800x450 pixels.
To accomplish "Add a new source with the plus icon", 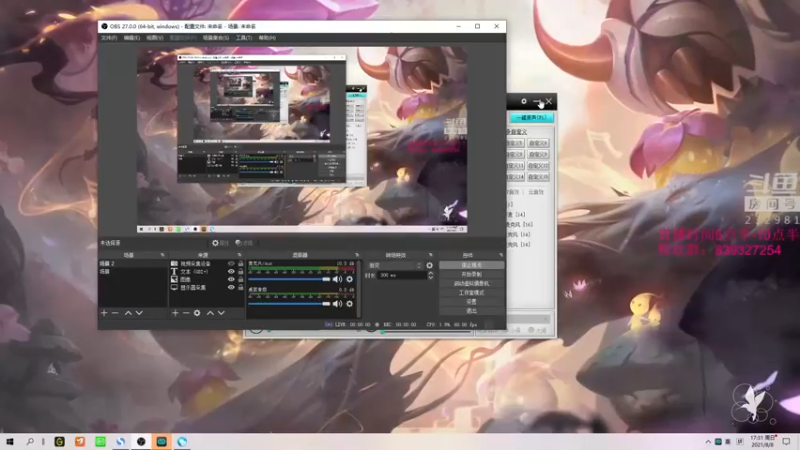I will pyautogui.click(x=175, y=313).
